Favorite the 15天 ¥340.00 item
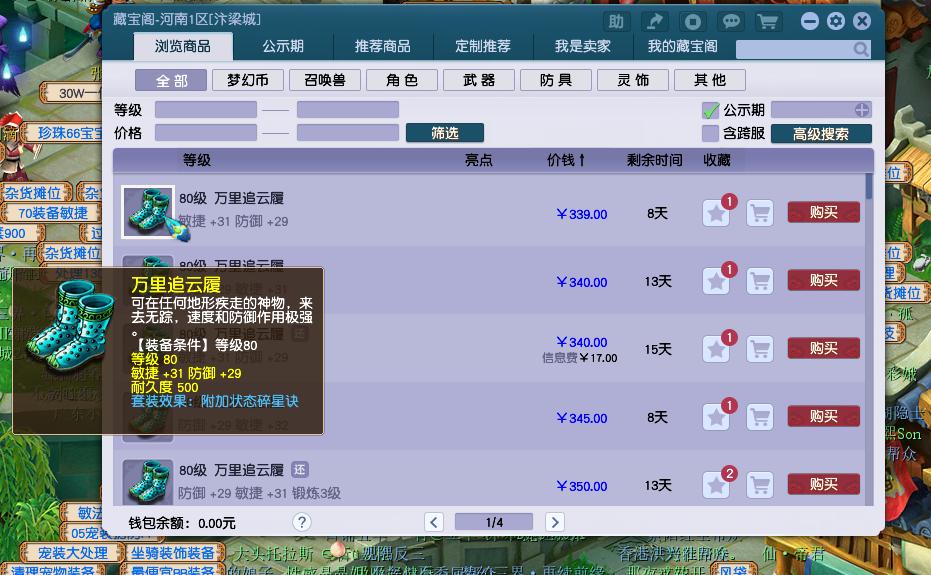 (716, 349)
